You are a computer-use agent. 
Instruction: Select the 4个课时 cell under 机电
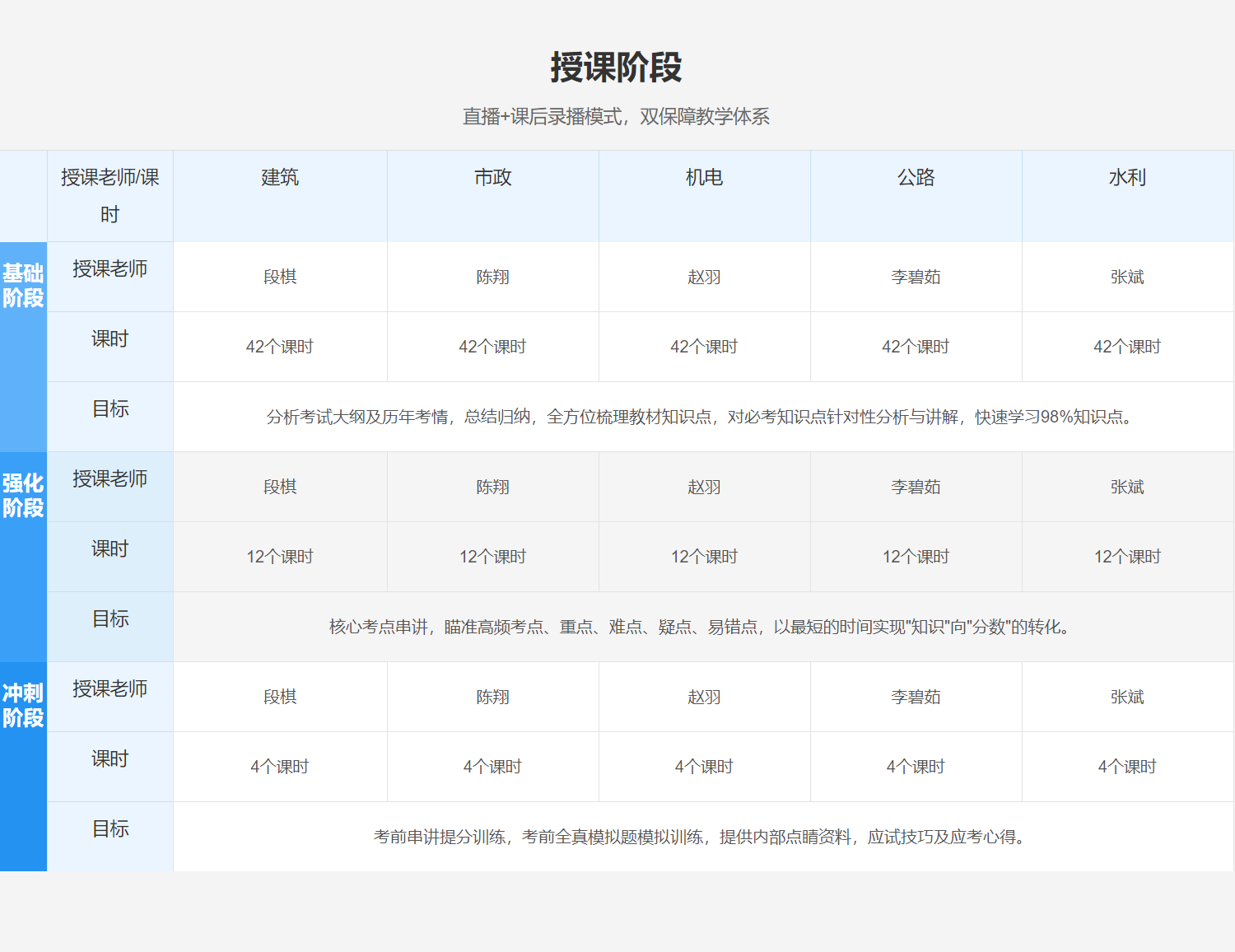point(704,768)
